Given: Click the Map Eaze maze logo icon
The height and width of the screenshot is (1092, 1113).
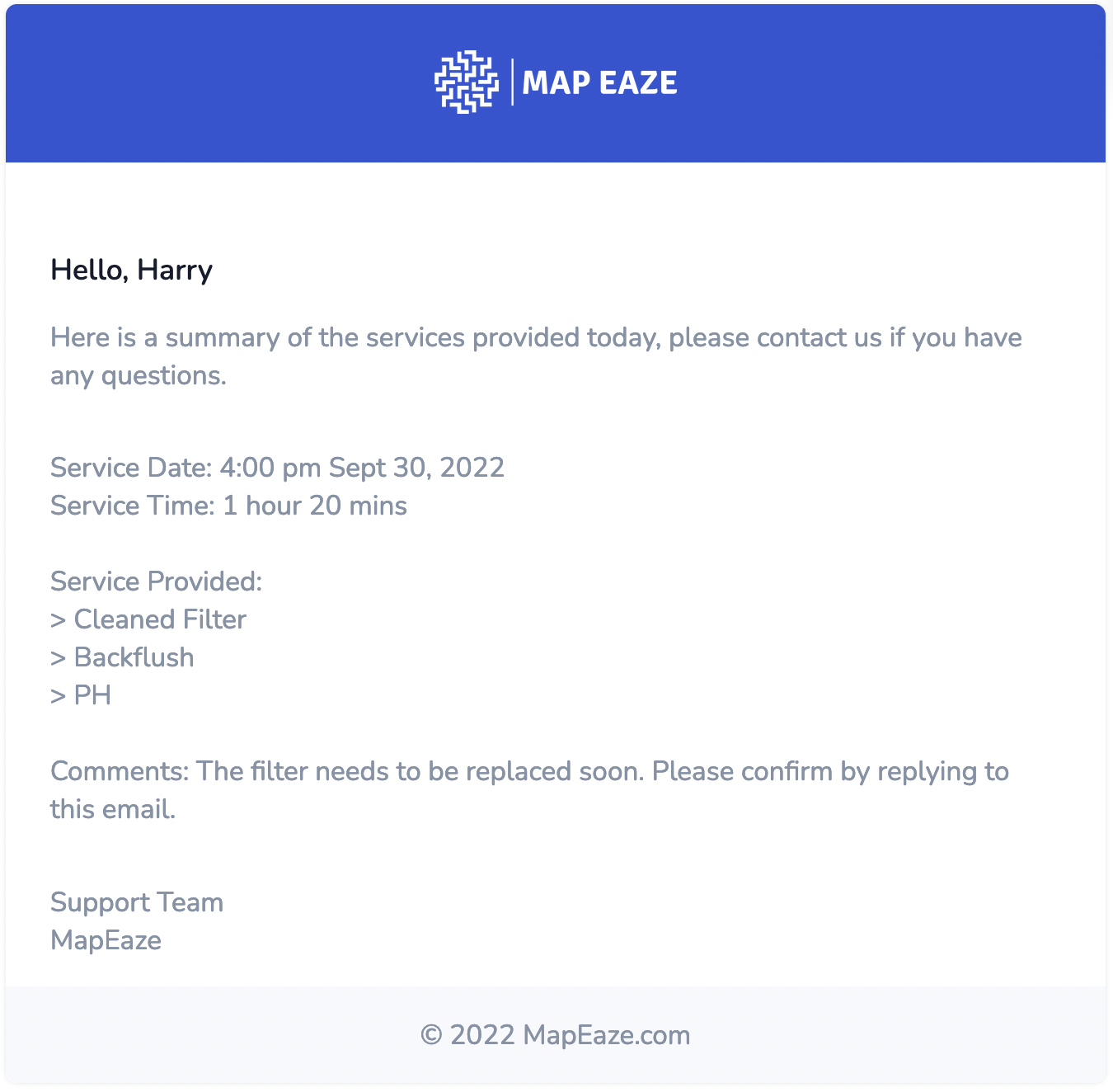Looking at the screenshot, I should click(467, 82).
